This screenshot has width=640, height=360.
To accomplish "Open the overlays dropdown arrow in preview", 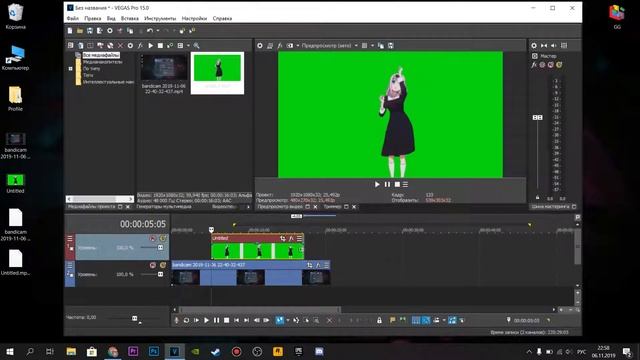I will pos(372,46).
